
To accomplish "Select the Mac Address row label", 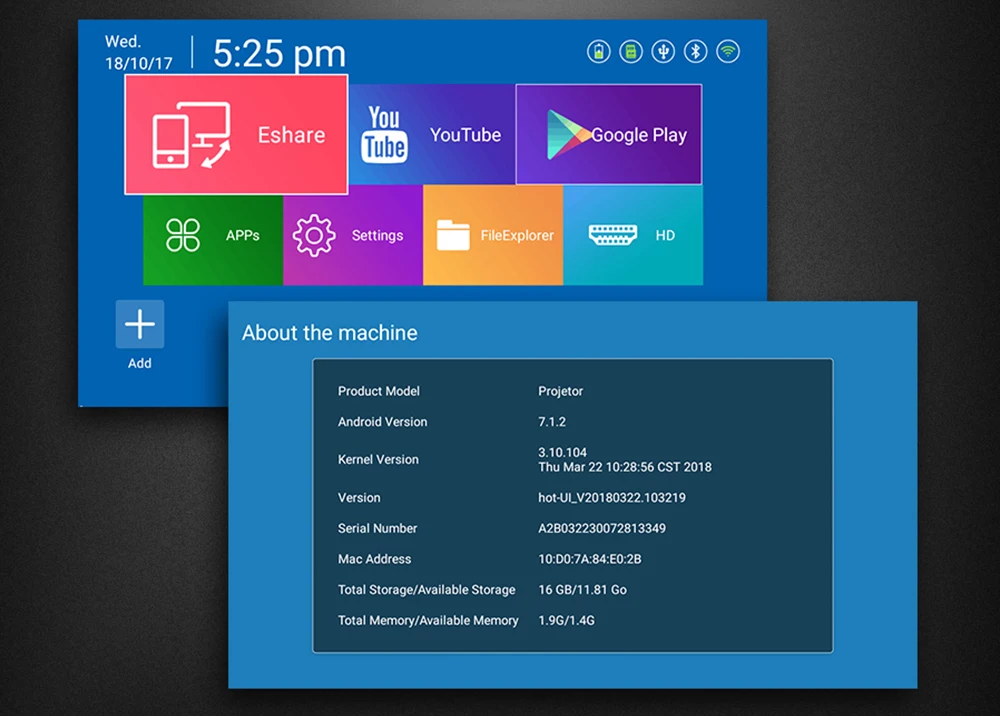I will point(374,559).
